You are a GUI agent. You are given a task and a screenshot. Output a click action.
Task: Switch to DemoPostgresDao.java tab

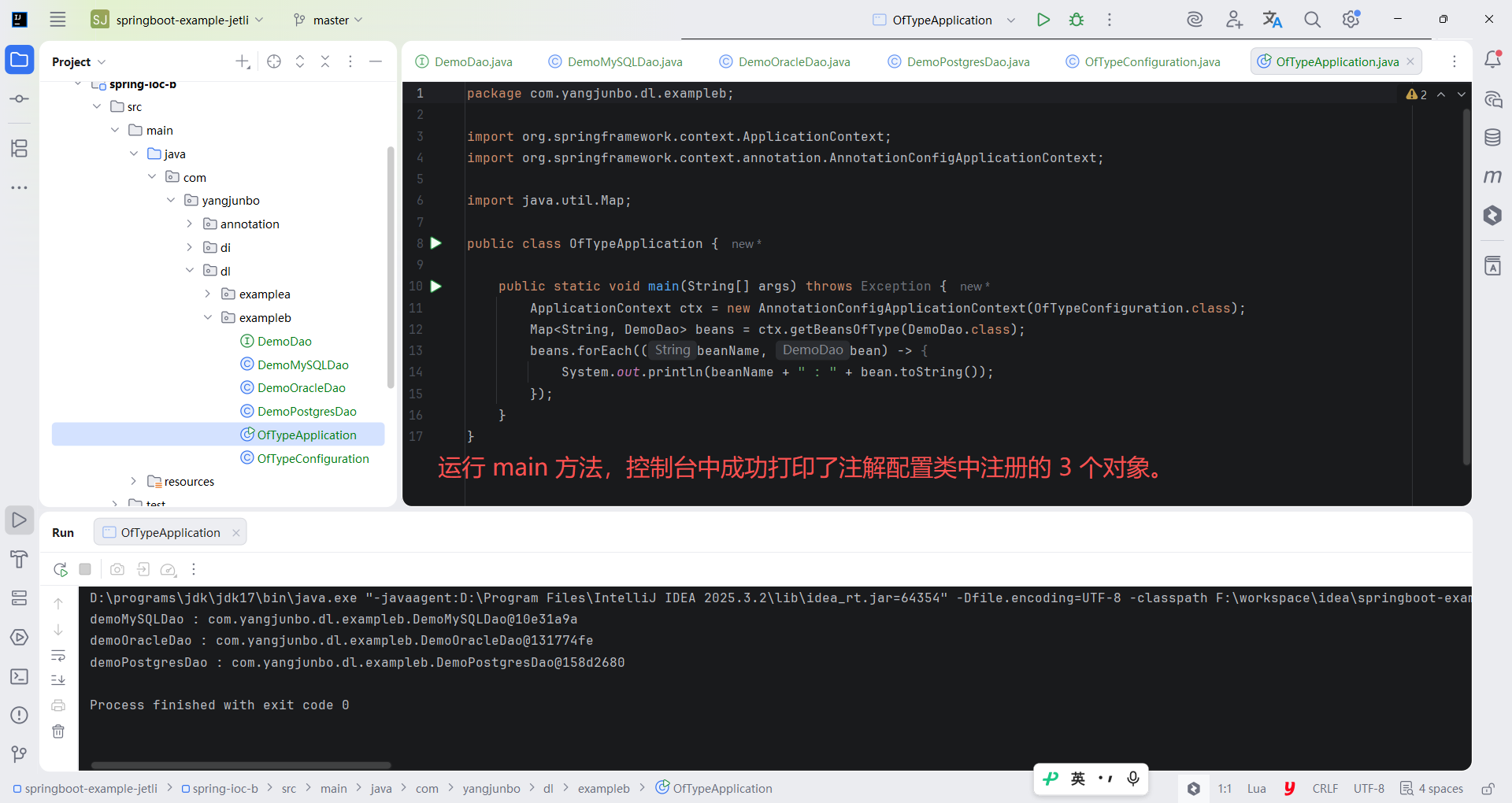click(x=959, y=61)
